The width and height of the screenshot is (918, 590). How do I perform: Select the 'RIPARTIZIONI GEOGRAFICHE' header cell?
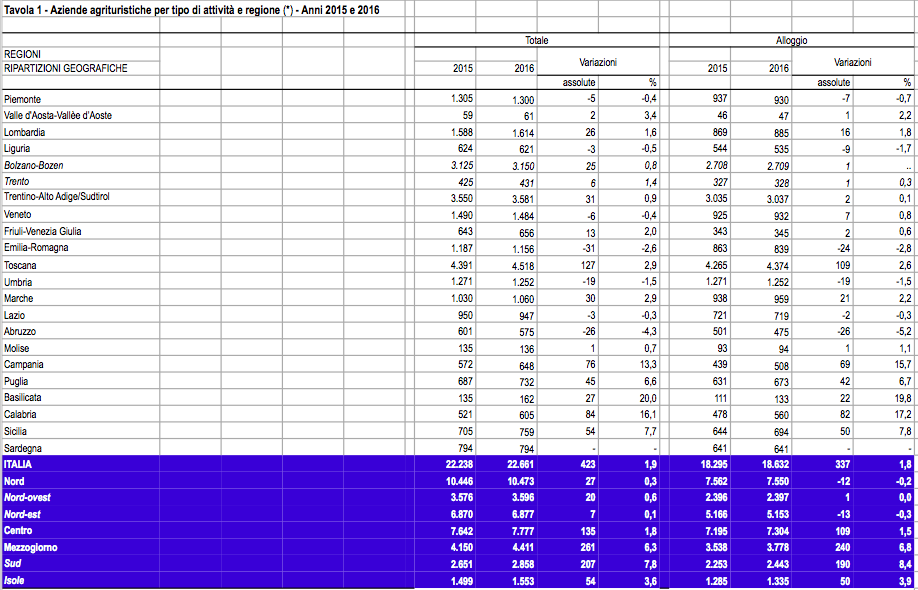tap(66, 68)
